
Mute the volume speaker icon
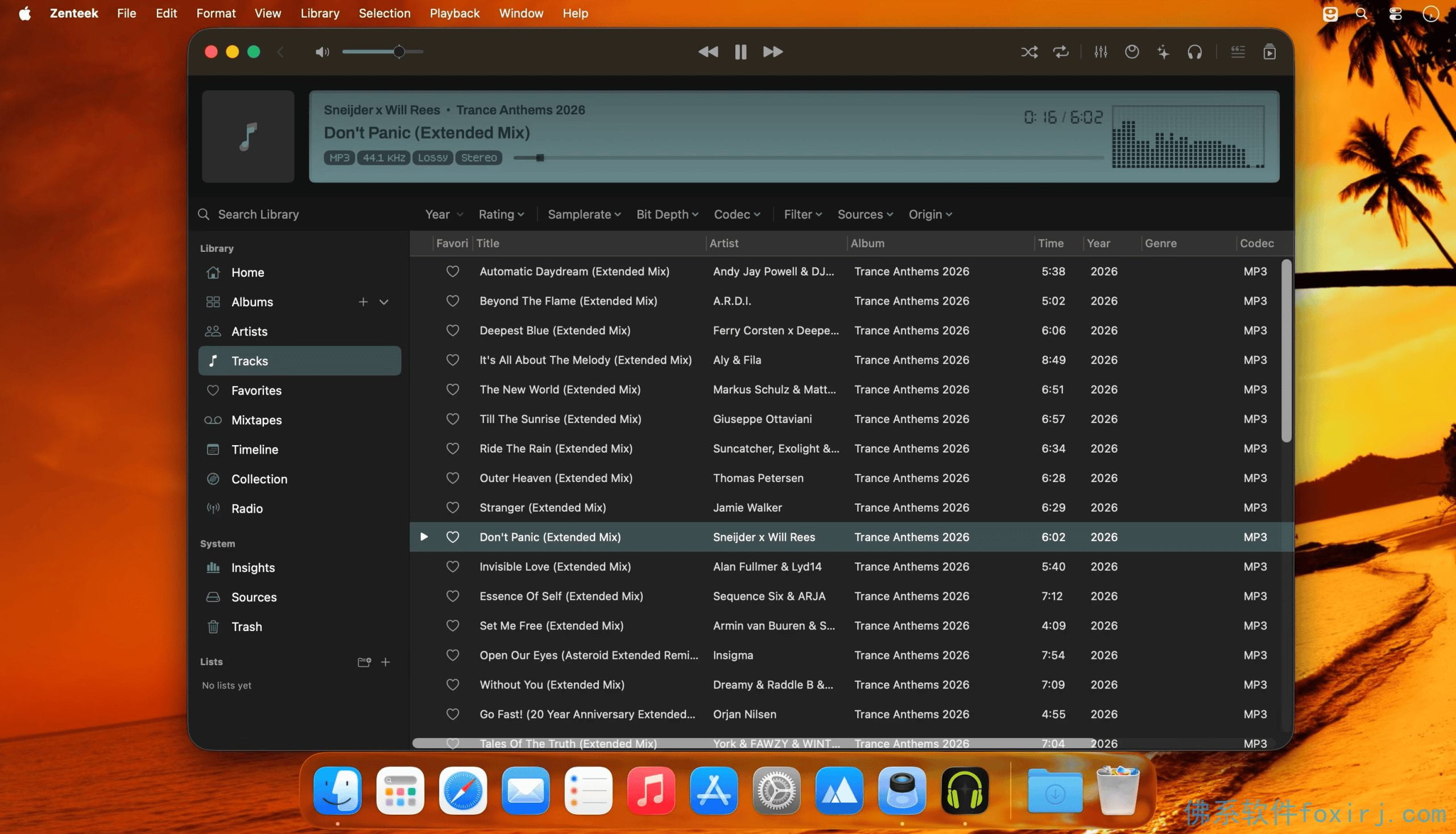click(322, 52)
